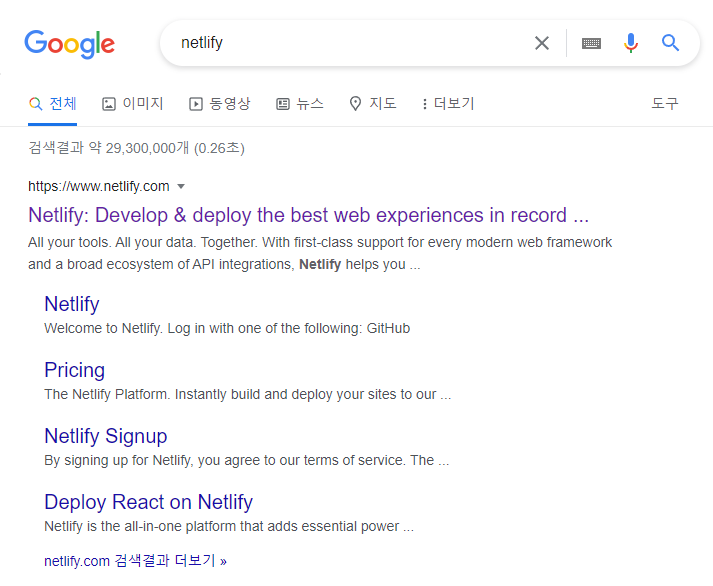Open the on-screen keyboard input tool
The height and width of the screenshot is (586, 713).
coord(591,43)
